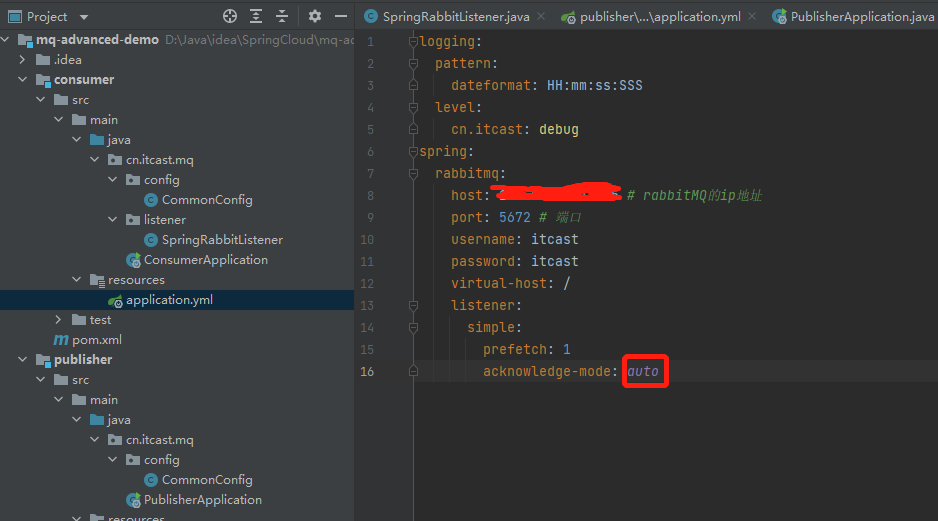
Task: Click the consumer java source folder icon
Action: coord(97,139)
